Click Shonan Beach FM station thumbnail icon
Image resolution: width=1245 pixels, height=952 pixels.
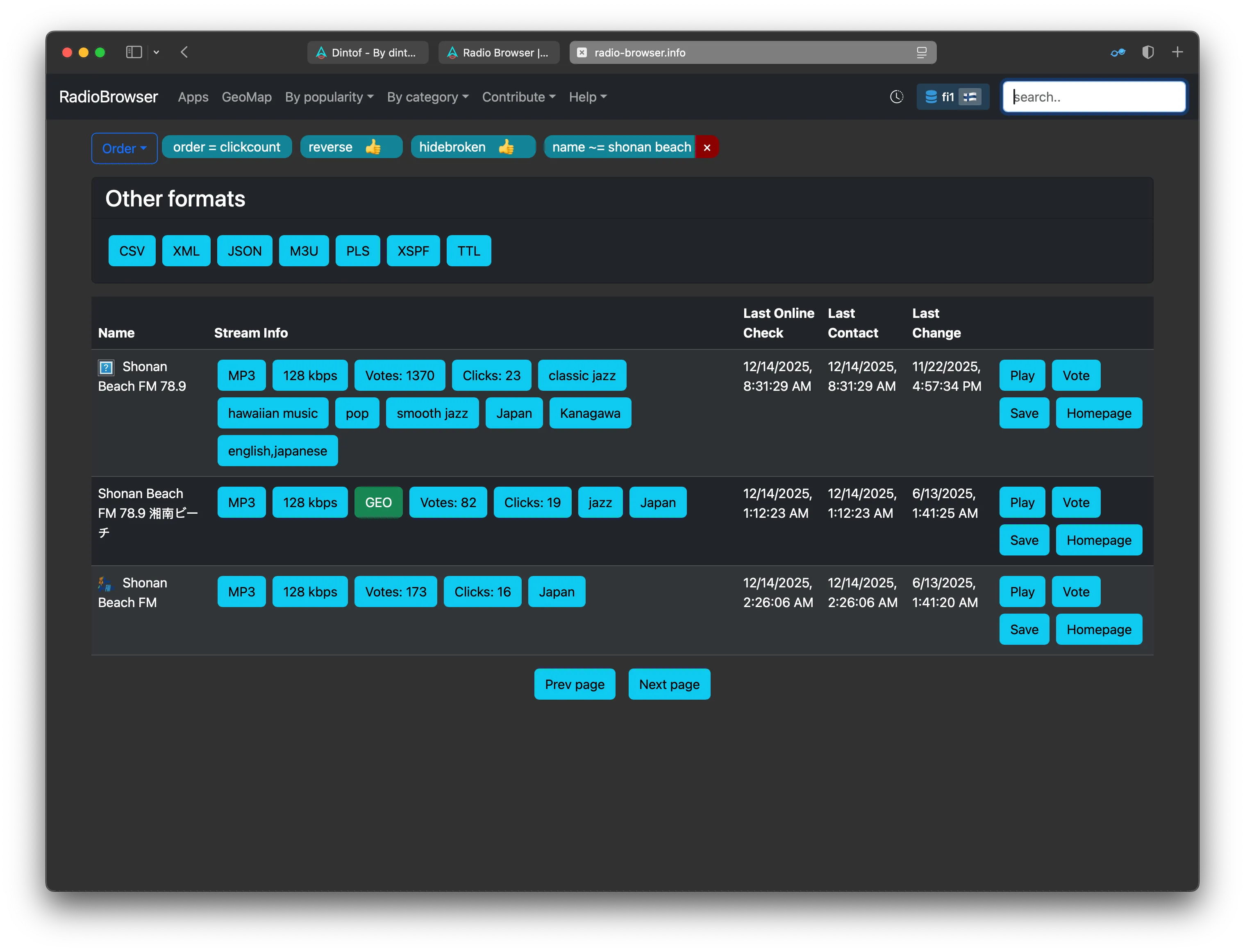click(106, 583)
